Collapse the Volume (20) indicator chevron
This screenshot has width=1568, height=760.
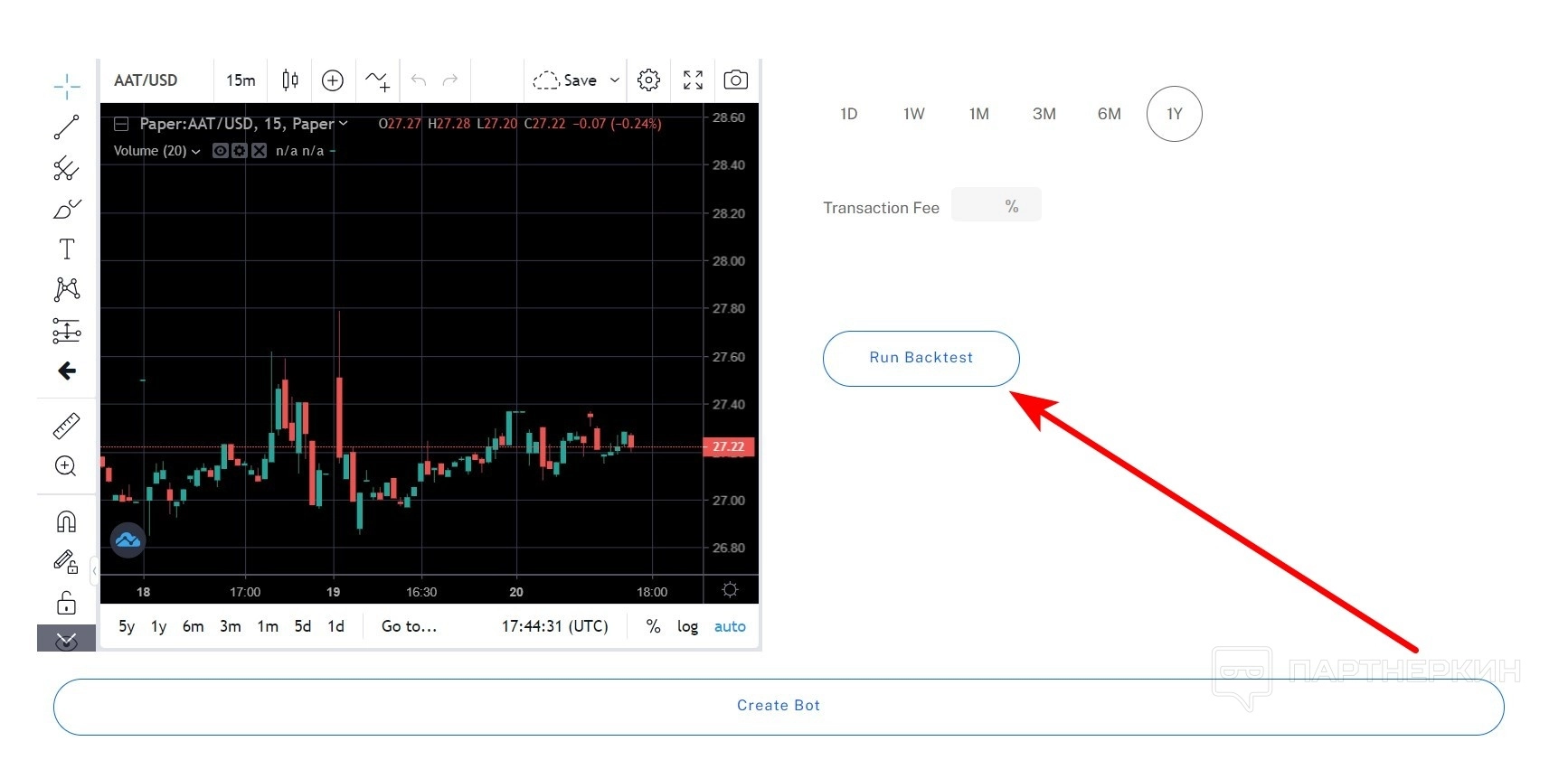point(196,152)
